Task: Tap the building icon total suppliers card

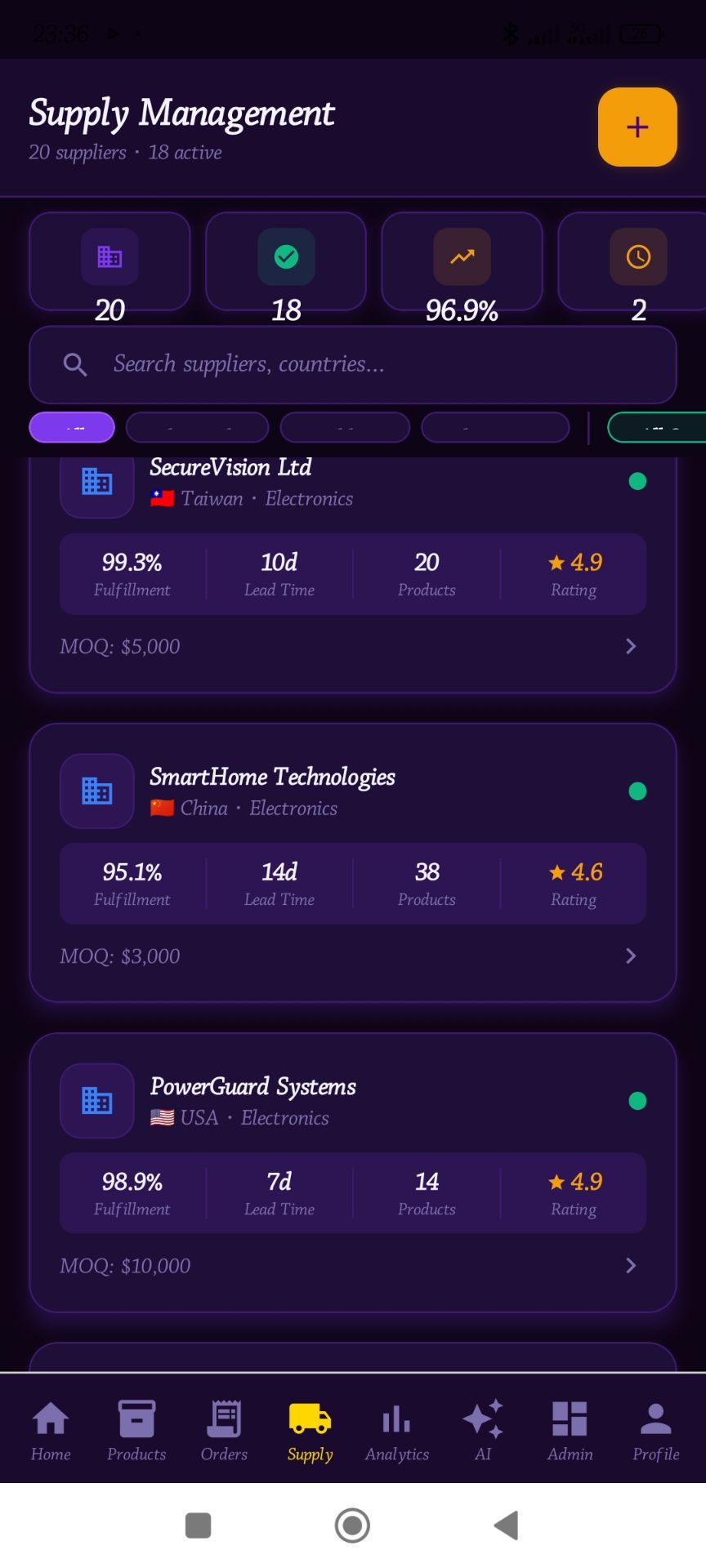Action: point(109,261)
